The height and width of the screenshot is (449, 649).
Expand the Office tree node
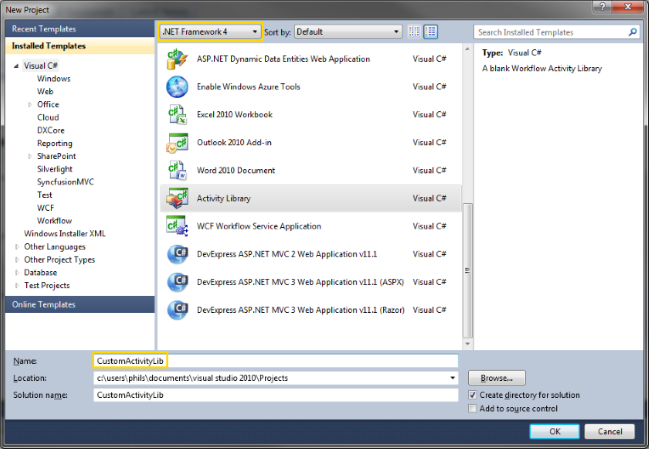point(30,105)
